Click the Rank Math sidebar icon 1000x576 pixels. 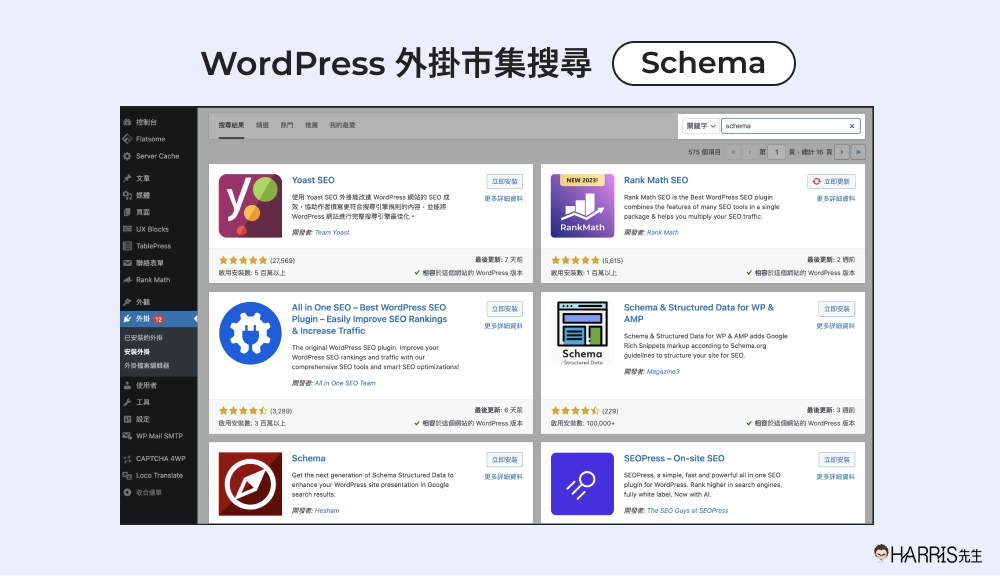pos(128,280)
